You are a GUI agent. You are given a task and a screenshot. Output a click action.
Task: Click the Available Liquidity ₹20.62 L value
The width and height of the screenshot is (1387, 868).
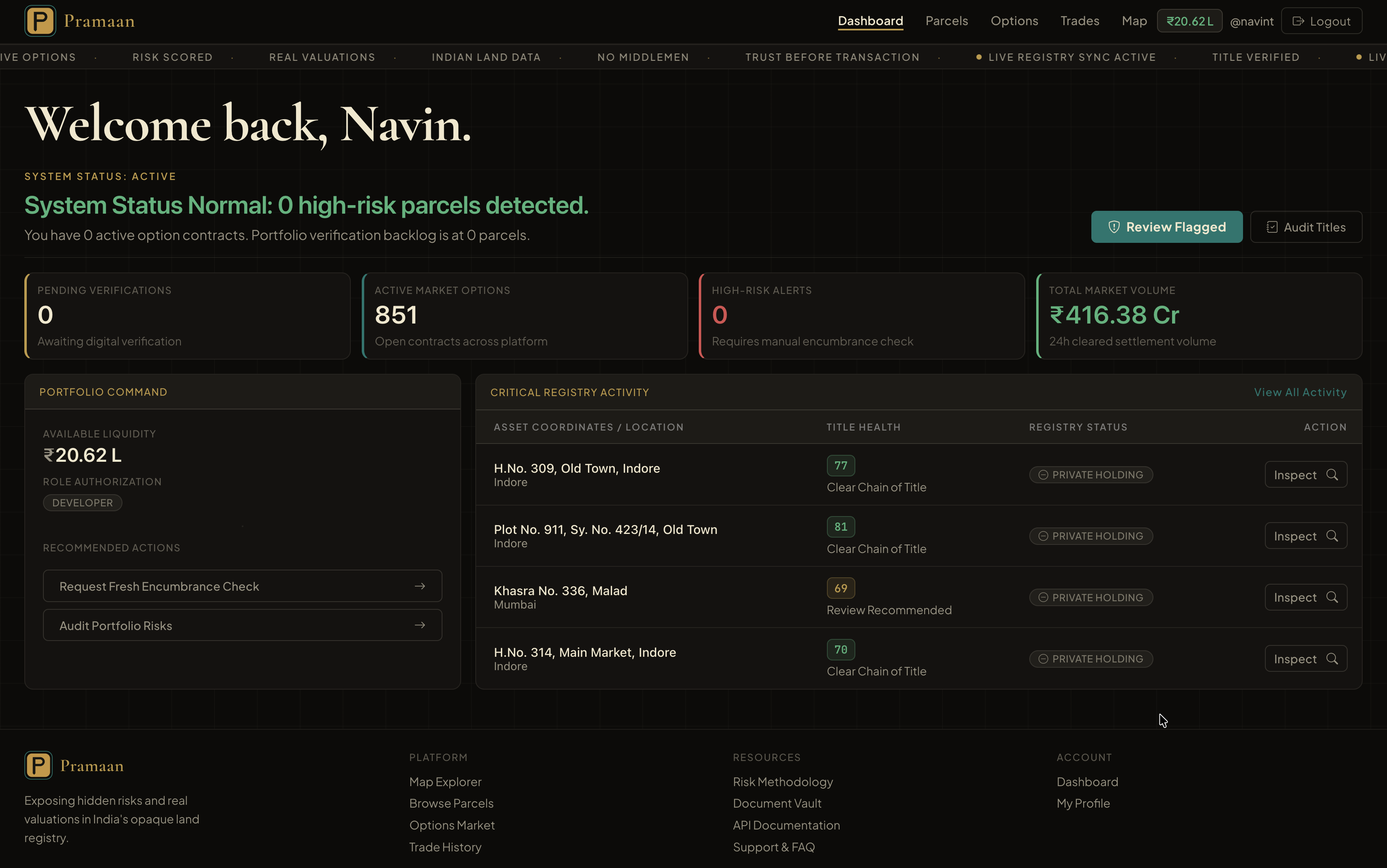82,455
